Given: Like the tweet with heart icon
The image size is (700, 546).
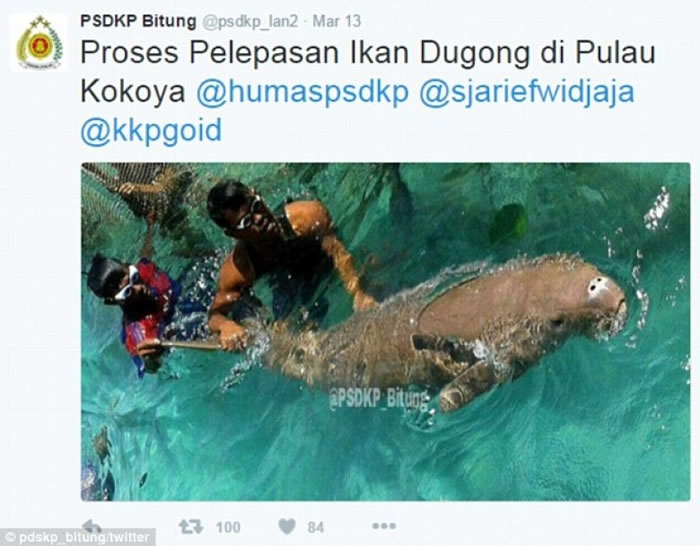Looking at the screenshot, I should (x=287, y=527).
